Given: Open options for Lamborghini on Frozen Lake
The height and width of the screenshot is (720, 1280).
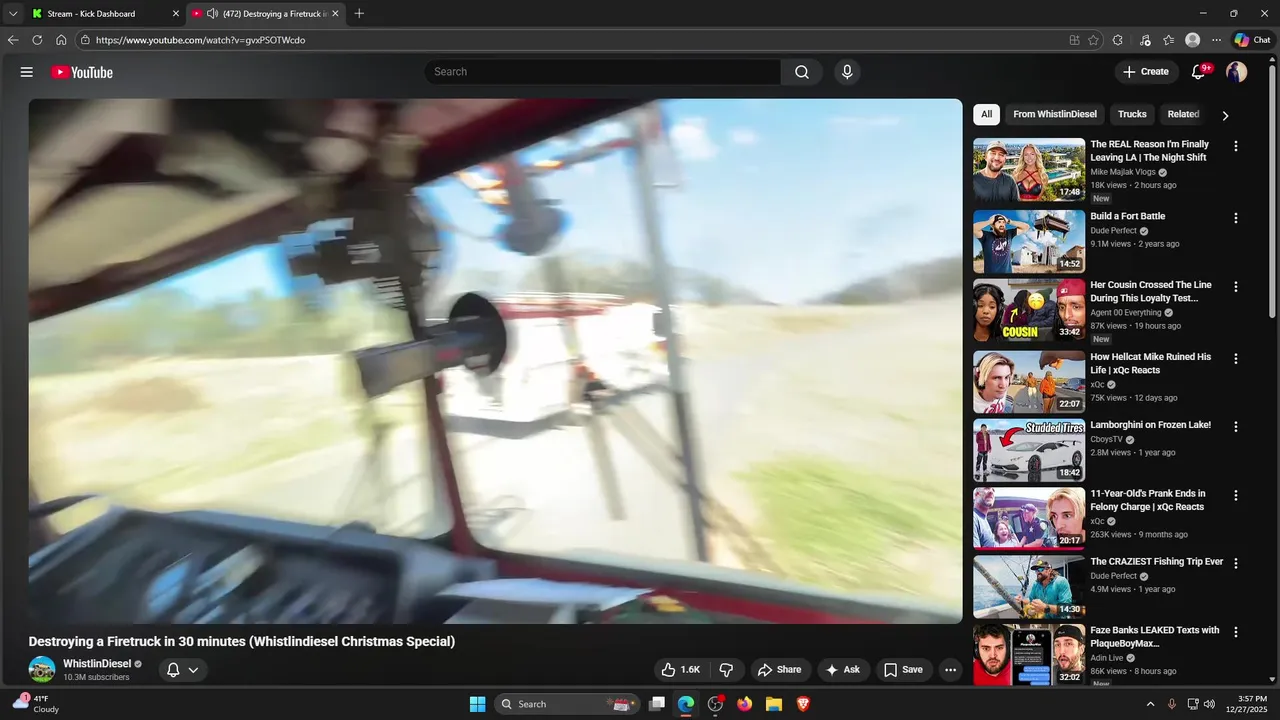Looking at the screenshot, I should 1236,426.
